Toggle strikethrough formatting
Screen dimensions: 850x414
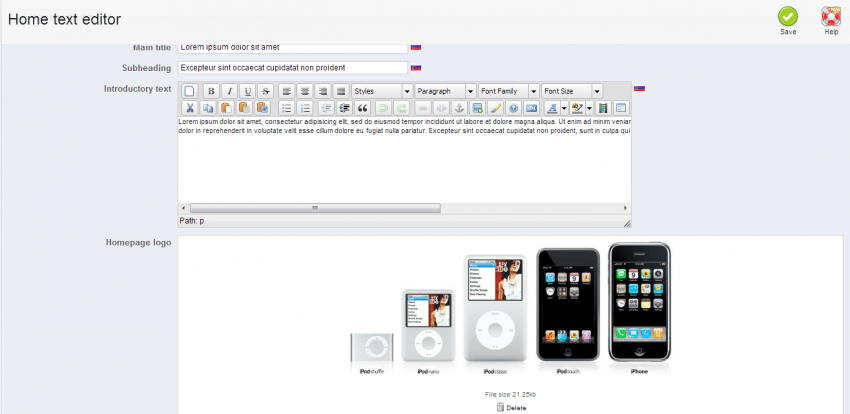click(x=265, y=91)
